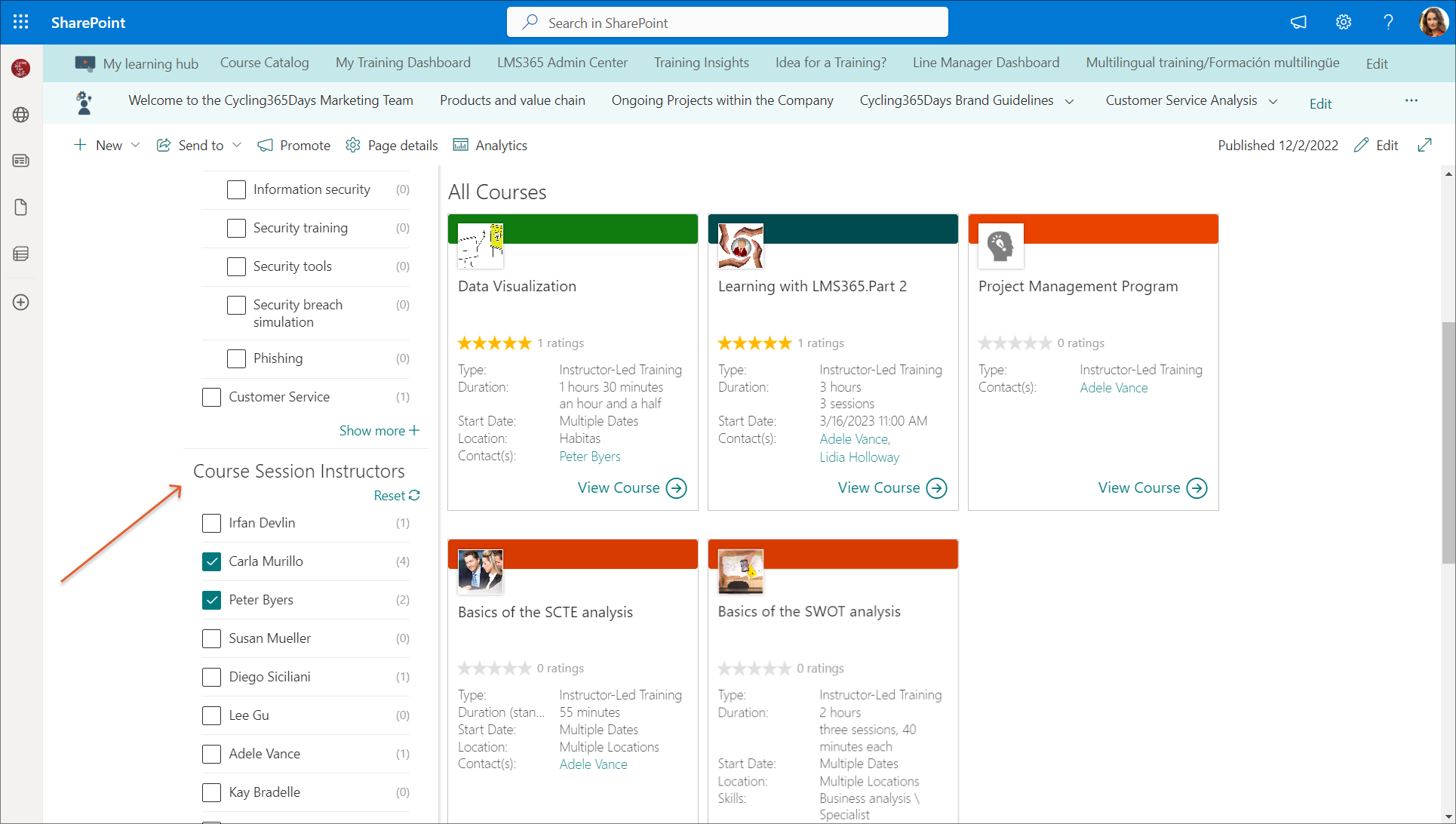Click the user profile avatar
This screenshot has width=1456, height=824.
point(1433,22)
